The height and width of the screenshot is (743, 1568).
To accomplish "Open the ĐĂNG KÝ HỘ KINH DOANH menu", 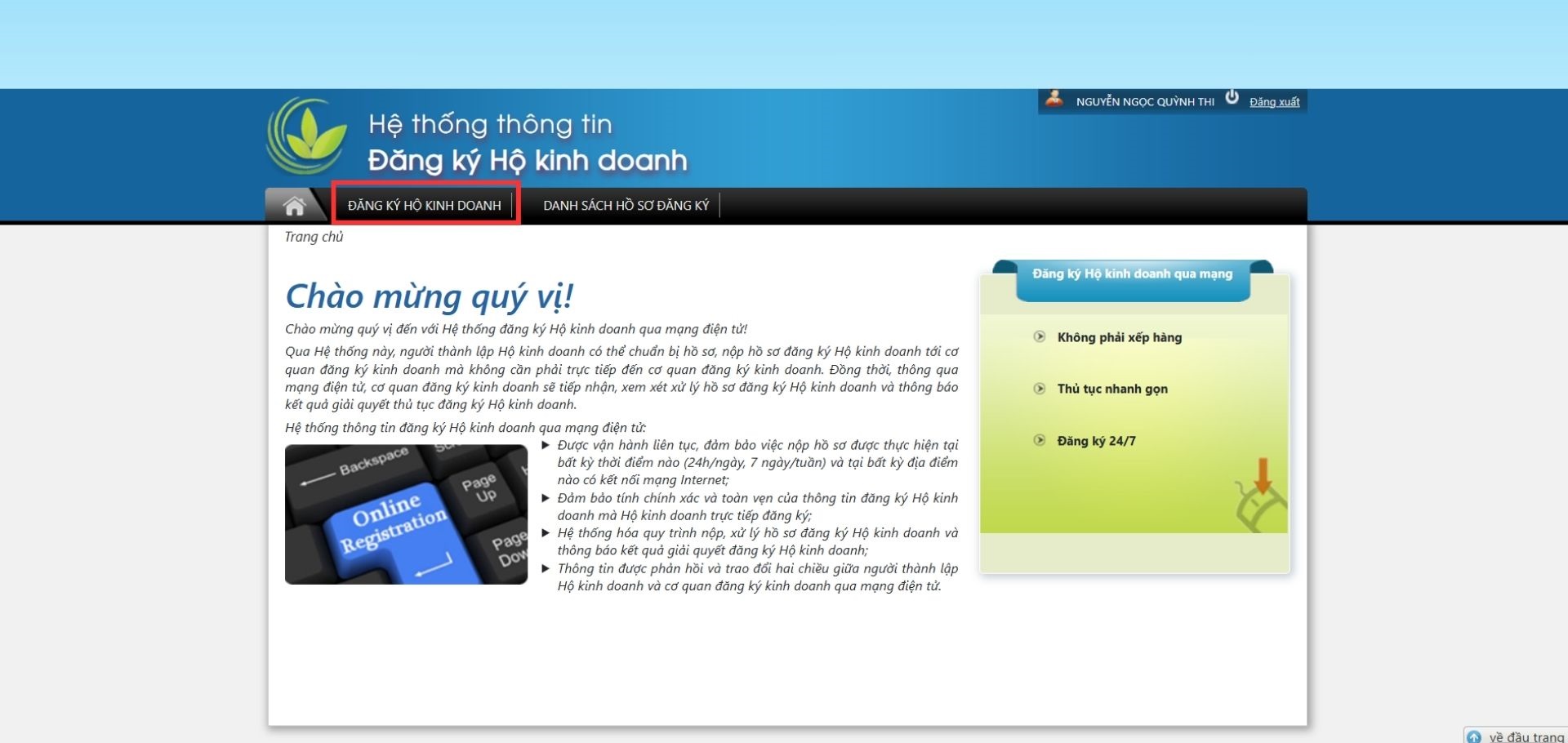I will pos(424,206).
